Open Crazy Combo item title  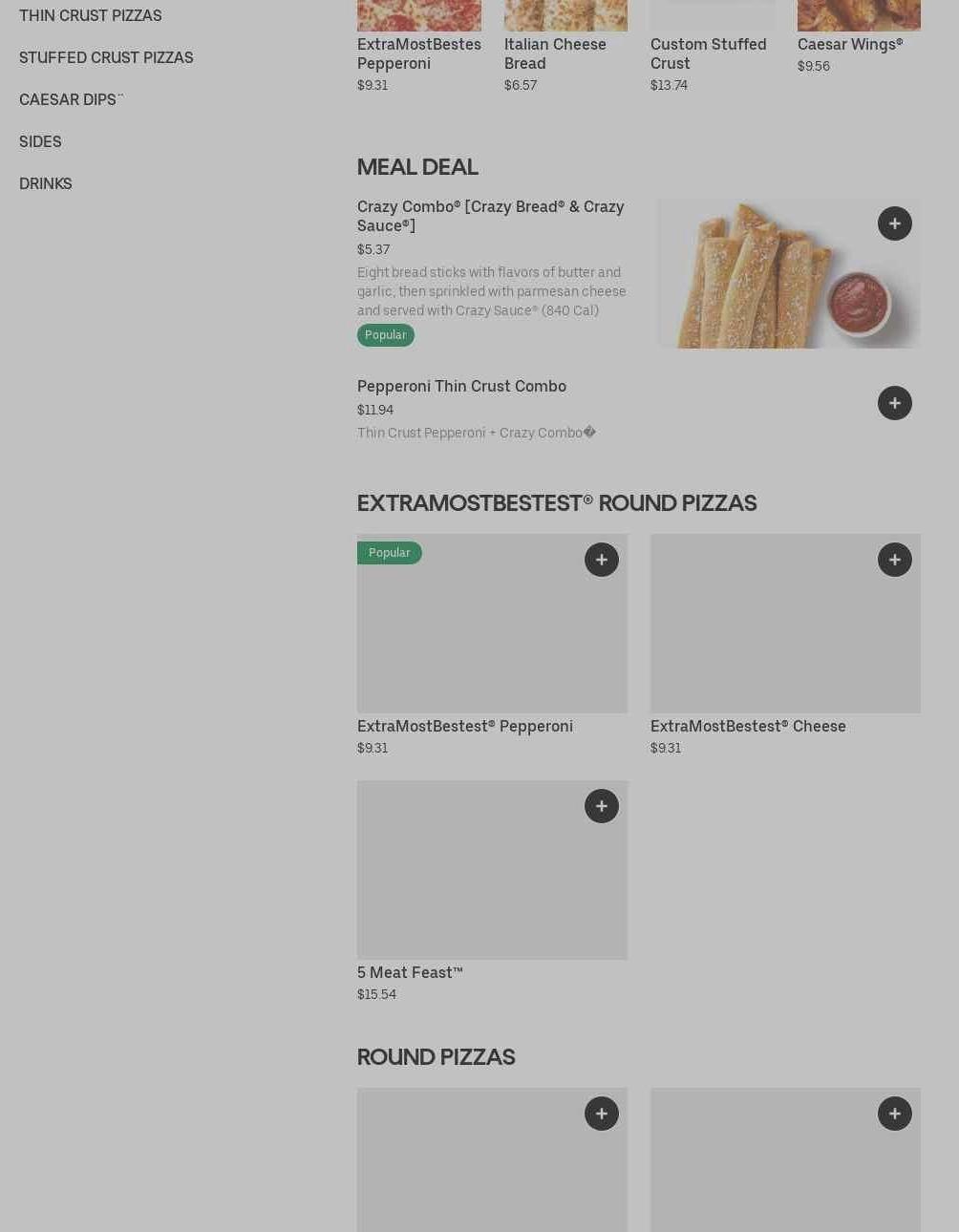tap(490, 216)
